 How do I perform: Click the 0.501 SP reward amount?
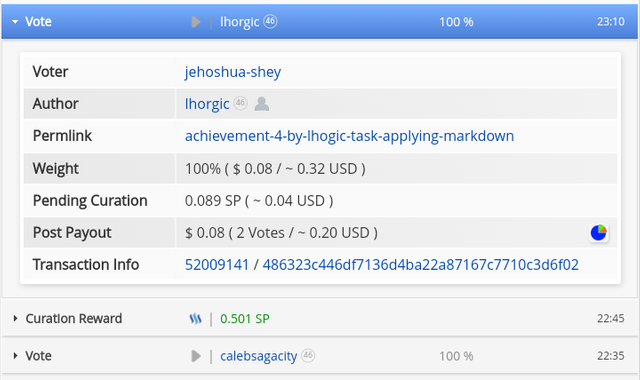[x=245, y=318]
